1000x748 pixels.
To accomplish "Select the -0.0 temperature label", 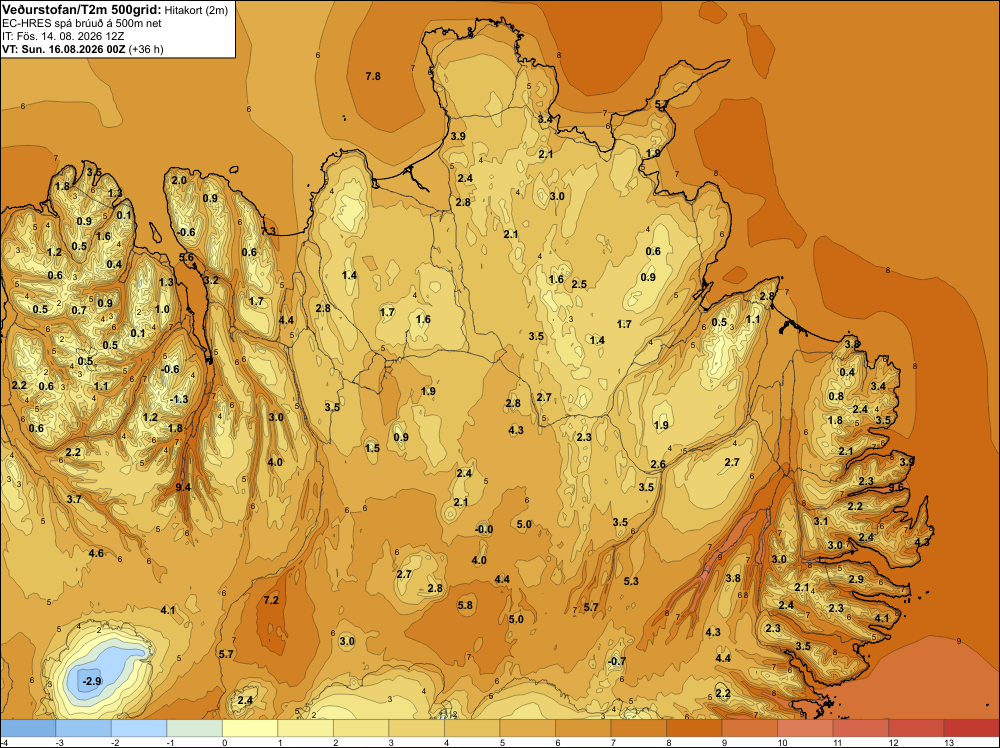I will pos(484,529).
